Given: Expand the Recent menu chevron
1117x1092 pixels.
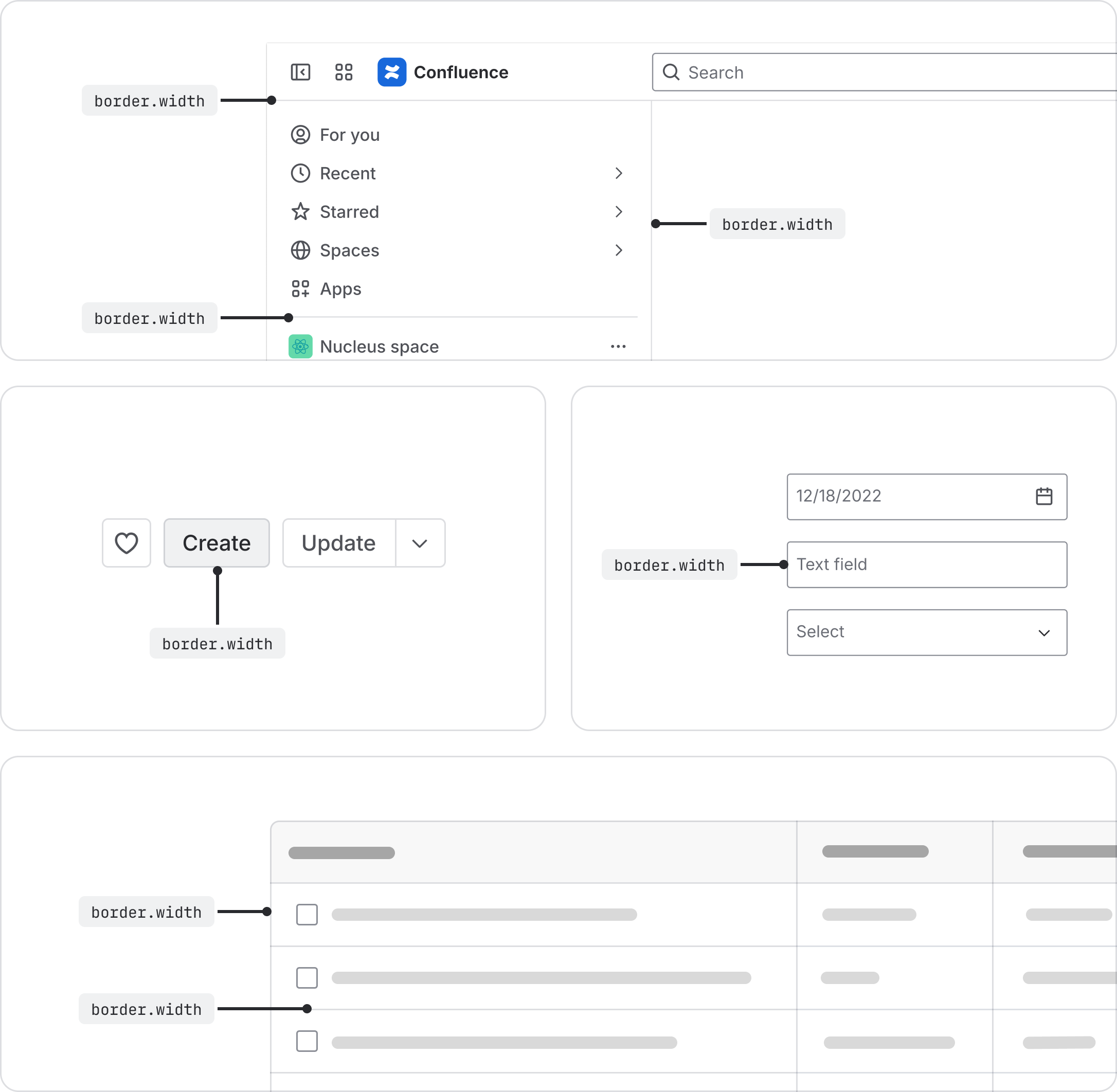Looking at the screenshot, I should 619,173.
